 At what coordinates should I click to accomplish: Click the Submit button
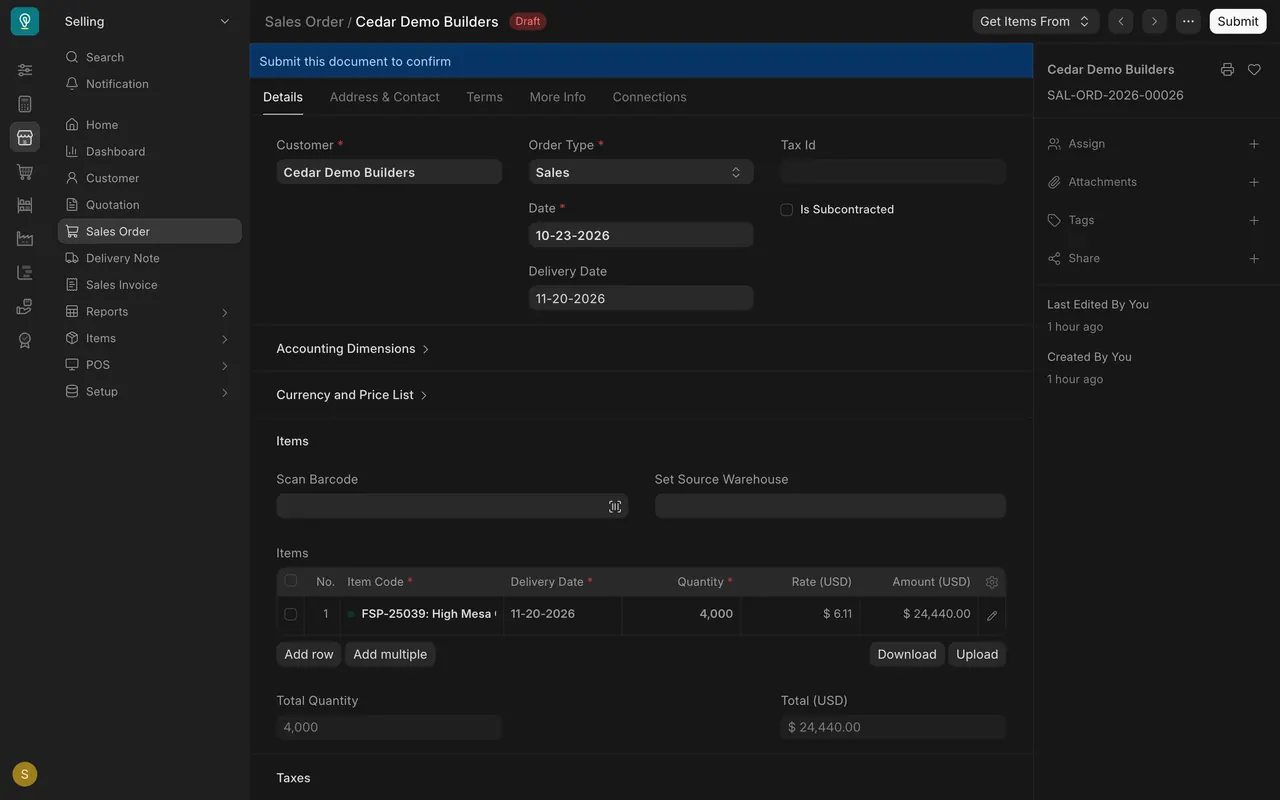[x=1238, y=21]
